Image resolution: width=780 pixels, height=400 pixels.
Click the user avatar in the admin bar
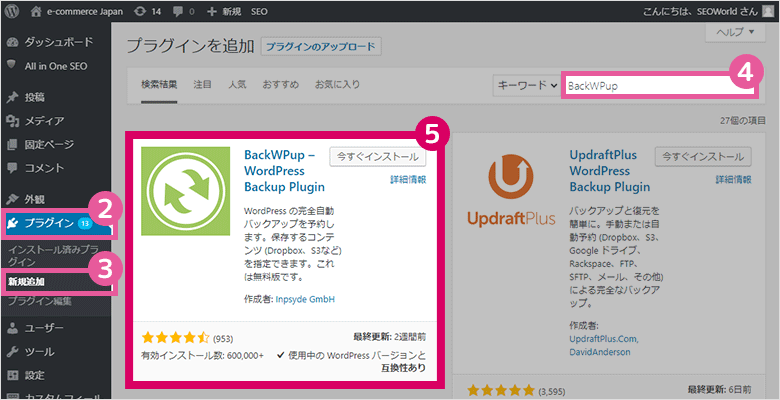[x=768, y=11]
